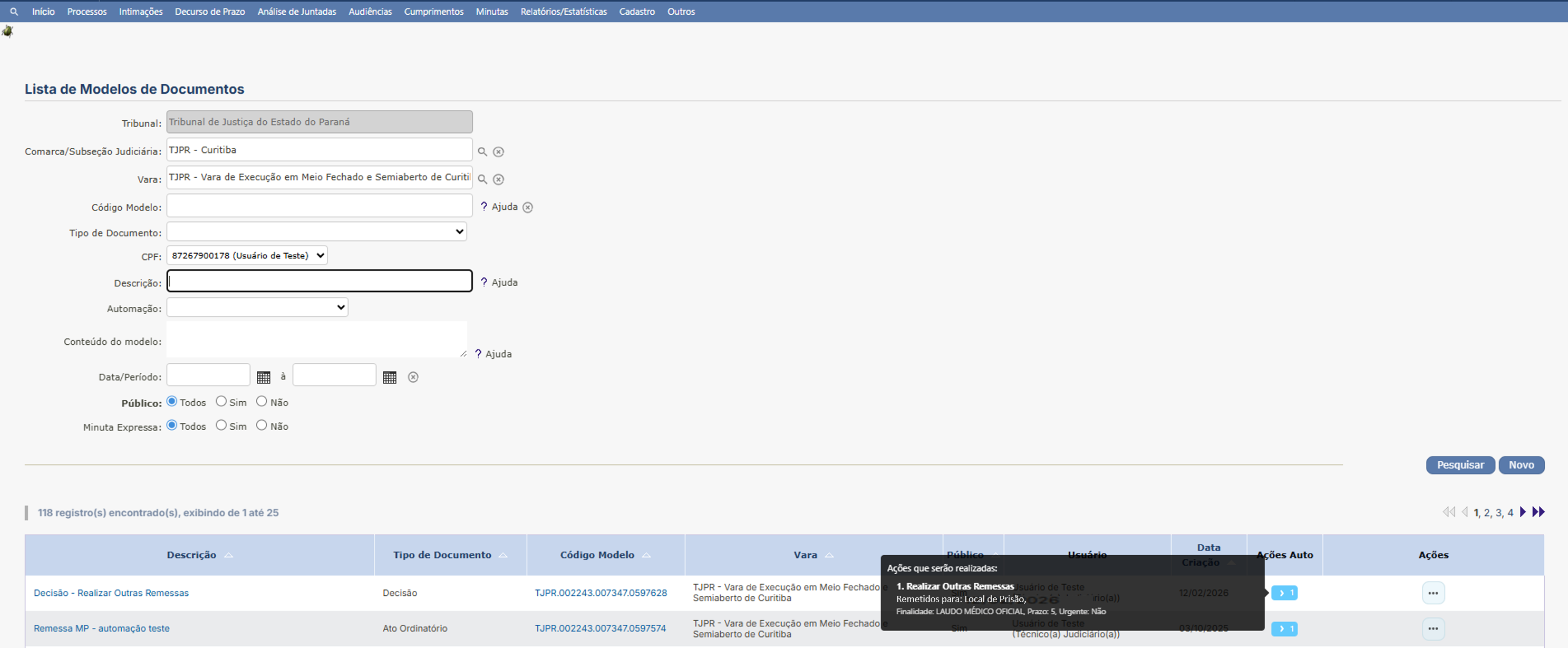The height and width of the screenshot is (648, 1568).
Task: Click the Novo button
Action: click(1521, 465)
